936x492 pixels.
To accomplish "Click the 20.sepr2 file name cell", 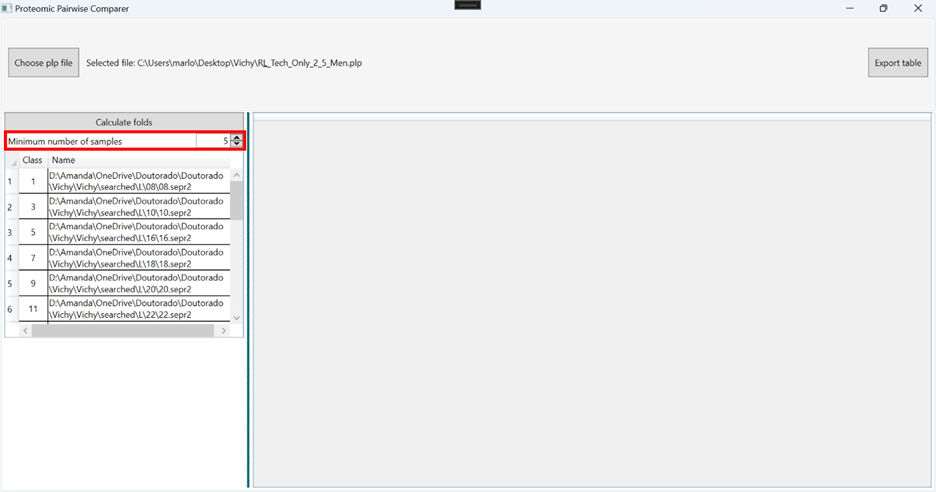I will point(138,283).
